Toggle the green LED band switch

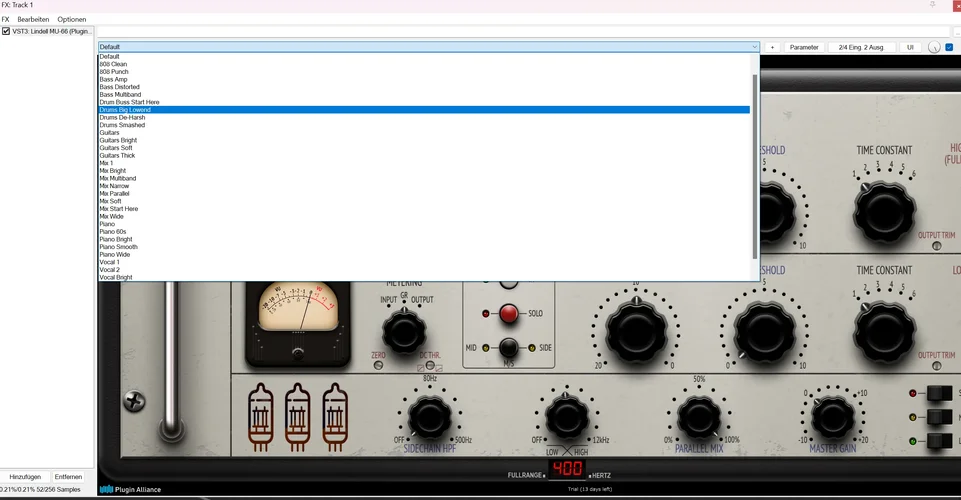(939, 441)
